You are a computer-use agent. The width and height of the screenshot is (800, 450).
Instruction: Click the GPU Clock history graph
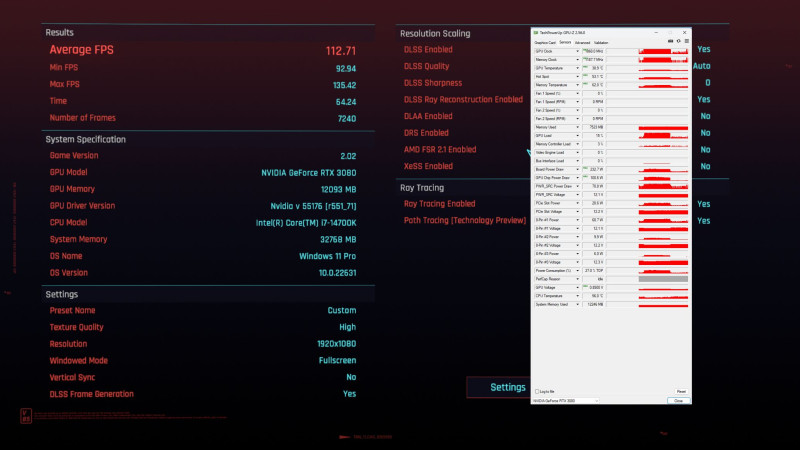pyautogui.click(x=647, y=52)
